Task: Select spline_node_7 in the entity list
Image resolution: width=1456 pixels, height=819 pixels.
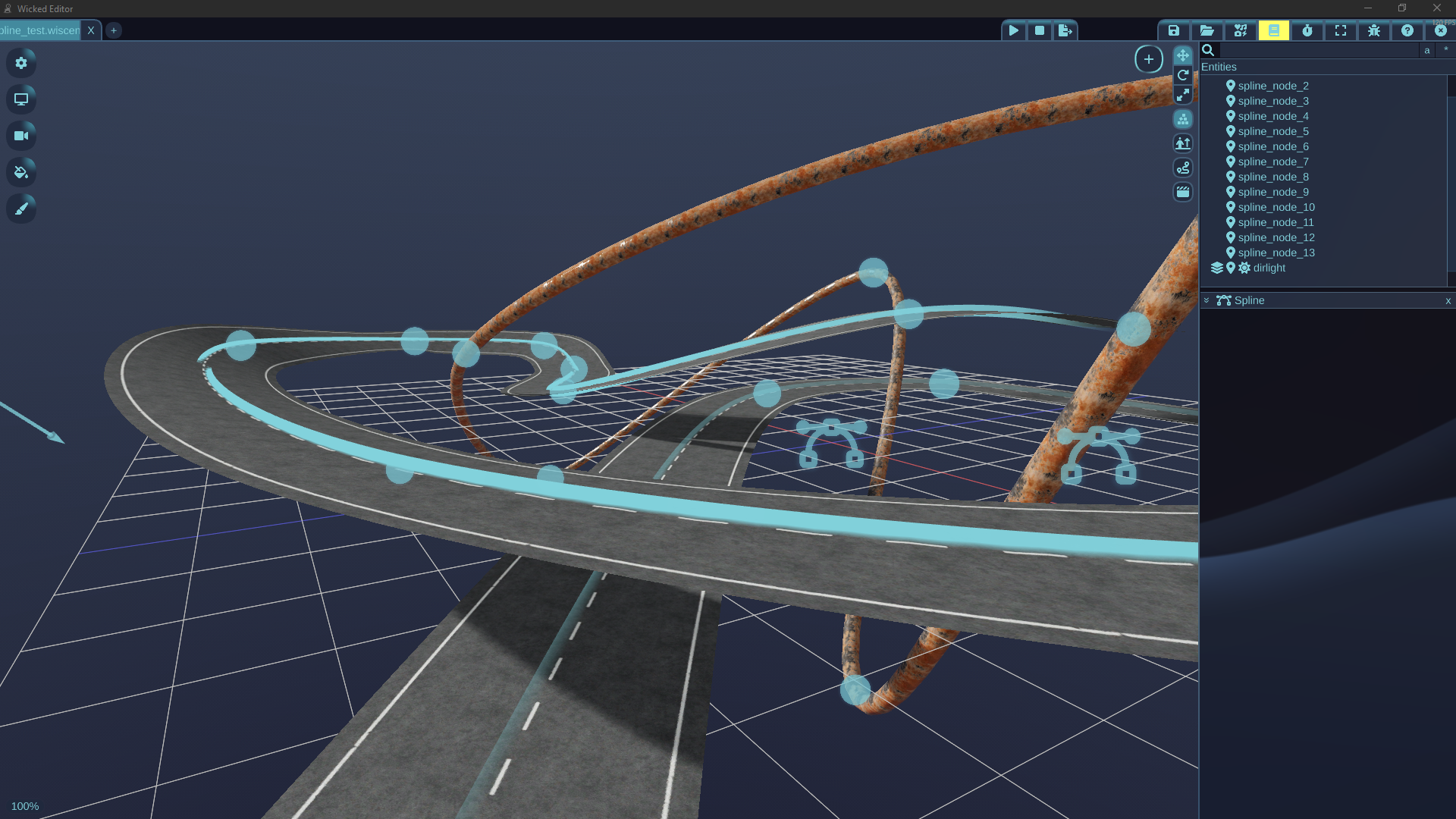Action: pos(1272,162)
